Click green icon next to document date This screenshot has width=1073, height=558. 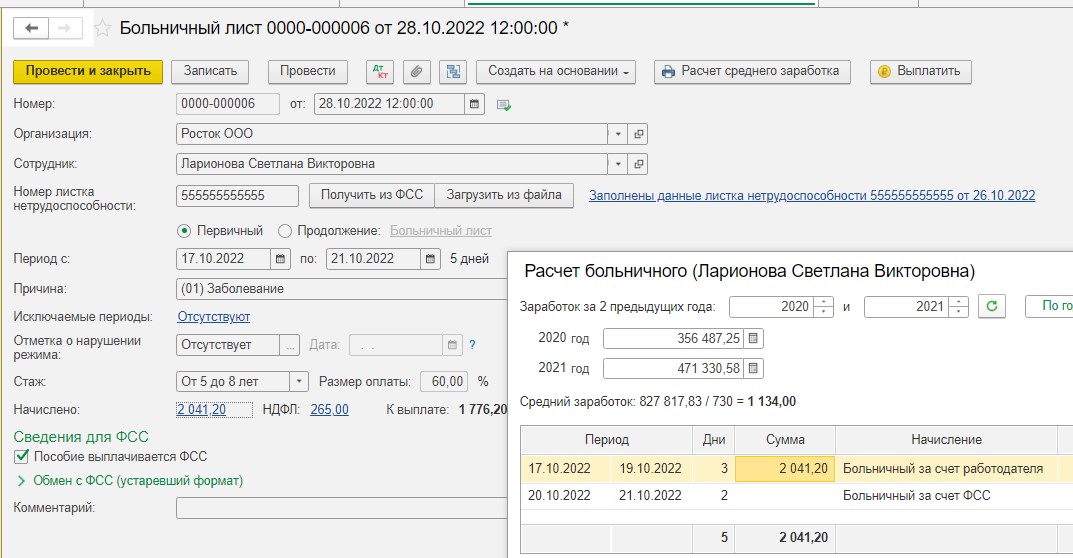(x=504, y=105)
